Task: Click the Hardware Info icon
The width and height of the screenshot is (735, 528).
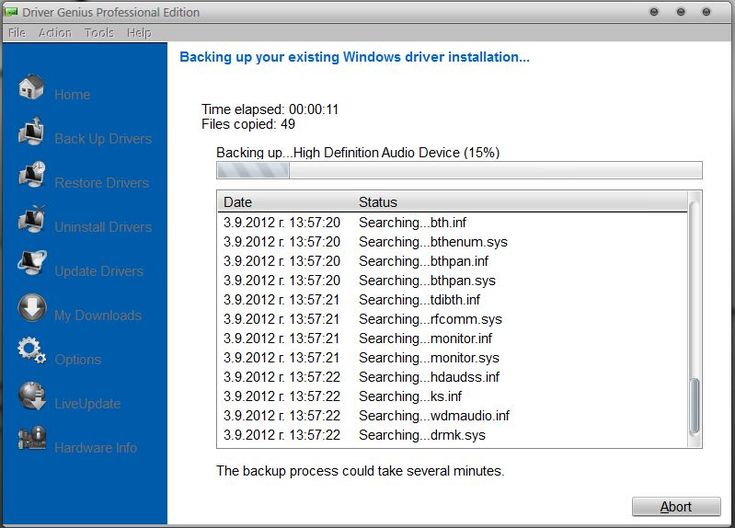Action: tap(31, 439)
